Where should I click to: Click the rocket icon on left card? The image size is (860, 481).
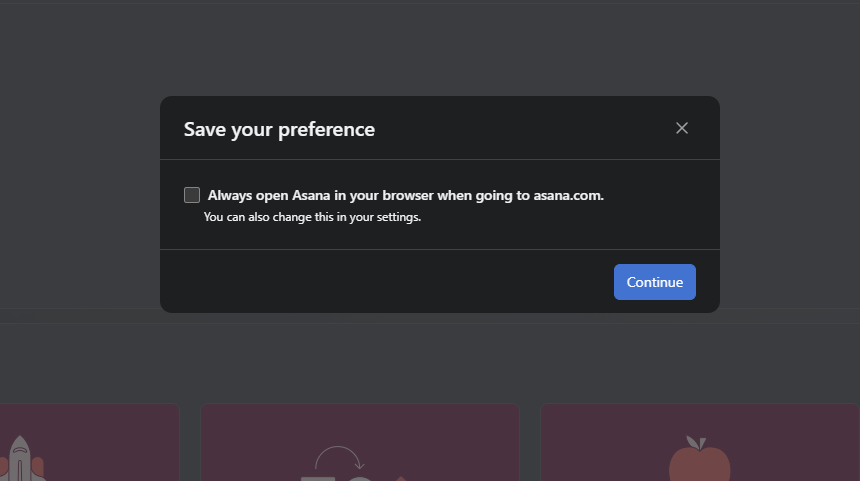click(22, 462)
